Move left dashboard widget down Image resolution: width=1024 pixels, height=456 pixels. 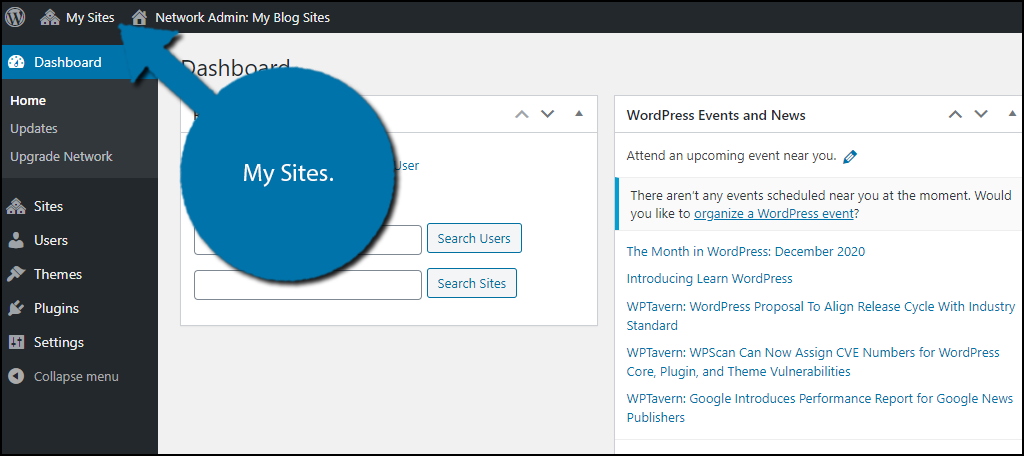[547, 114]
